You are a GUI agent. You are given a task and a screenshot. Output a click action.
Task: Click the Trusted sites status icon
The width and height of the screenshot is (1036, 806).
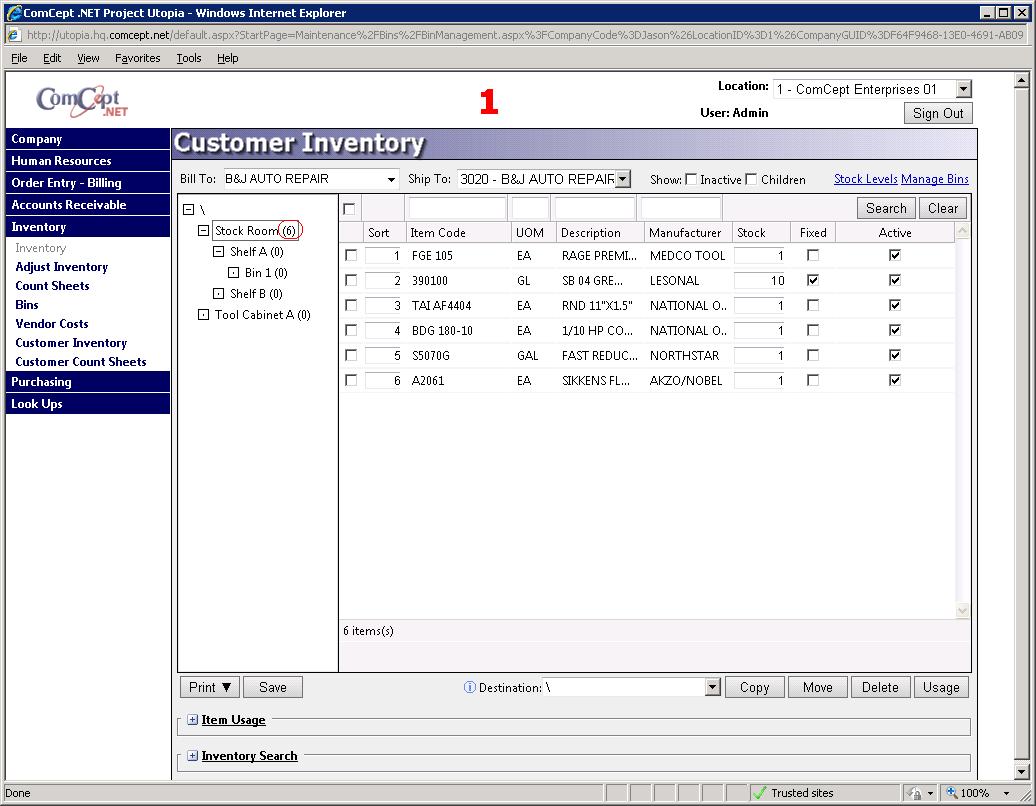coord(760,793)
